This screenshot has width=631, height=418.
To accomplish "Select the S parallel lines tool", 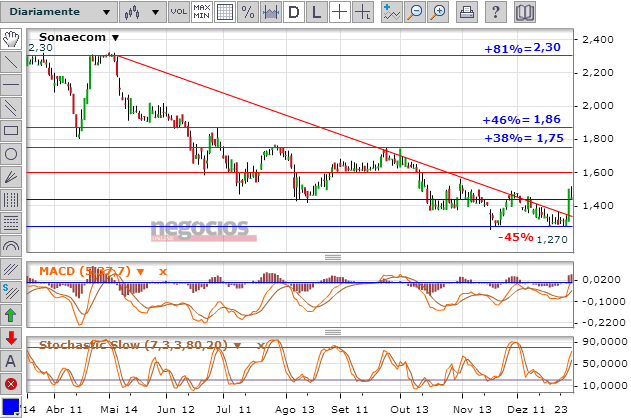I will pyautogui.click(x=11, y=292).
